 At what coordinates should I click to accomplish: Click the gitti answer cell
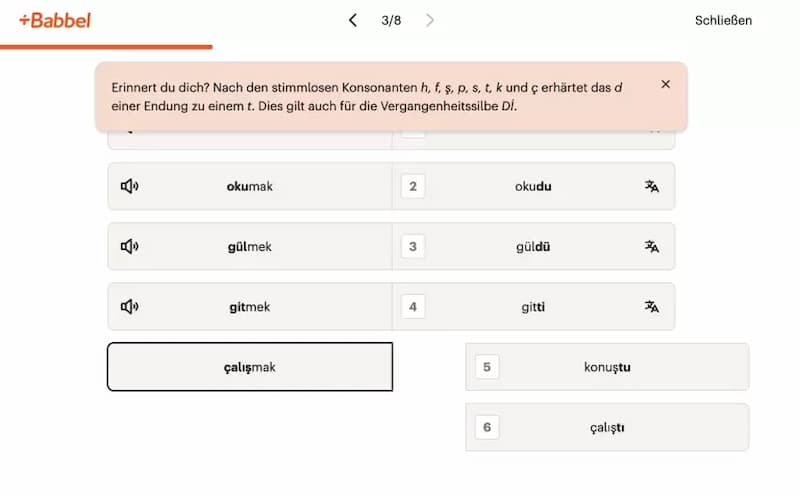(x=533, y=307)
